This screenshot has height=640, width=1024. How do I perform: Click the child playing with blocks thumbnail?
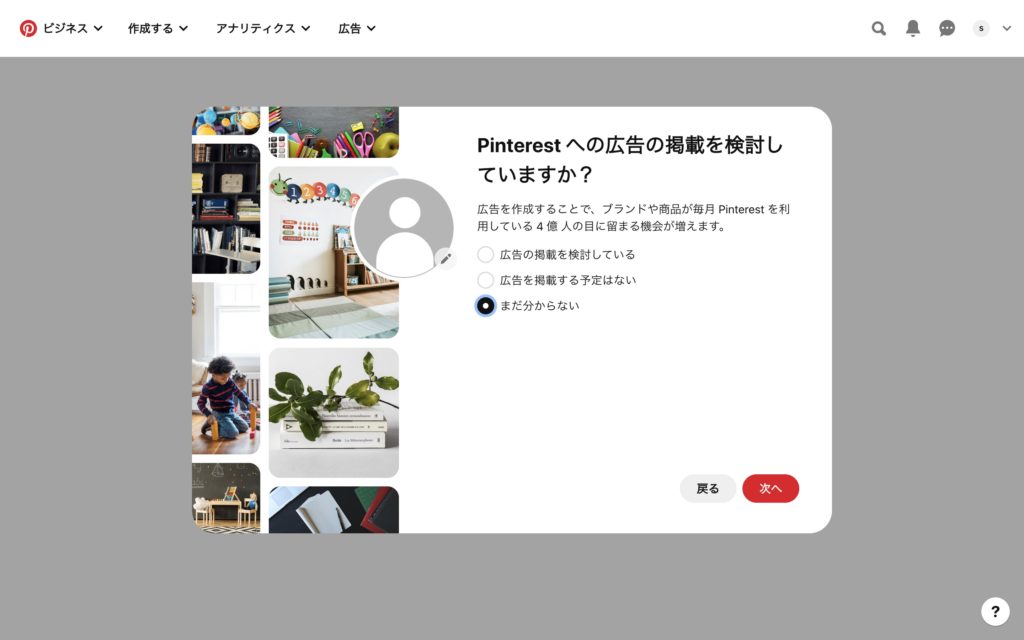[226, 368]
